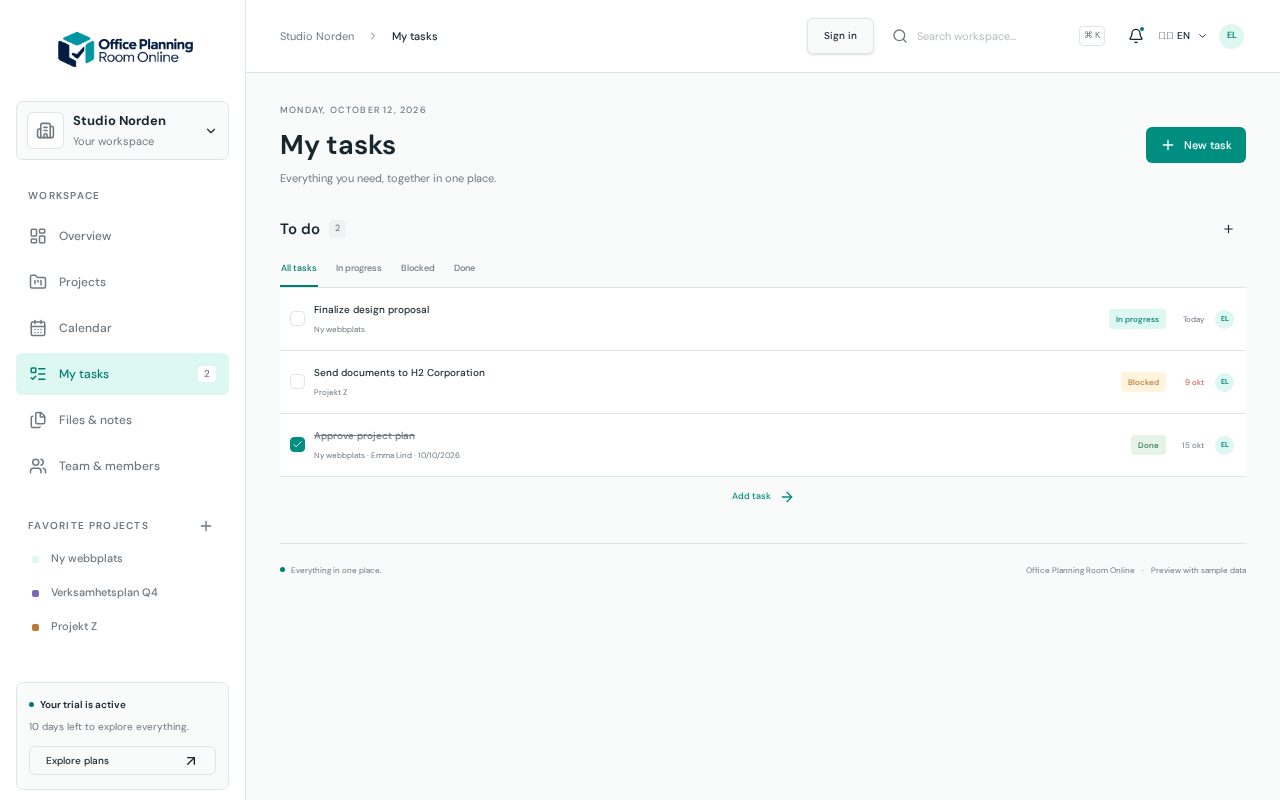Screen dimensions: 1280x800
Task: Click the search magnifier icon
Action: tap(900, 36)
